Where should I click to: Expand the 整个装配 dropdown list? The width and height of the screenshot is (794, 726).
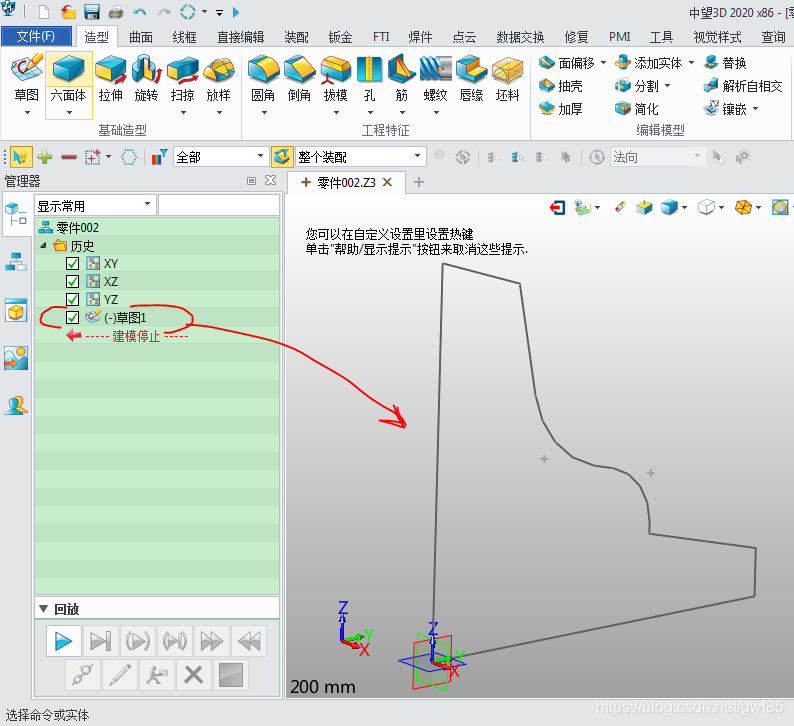[x=419, y=157]
